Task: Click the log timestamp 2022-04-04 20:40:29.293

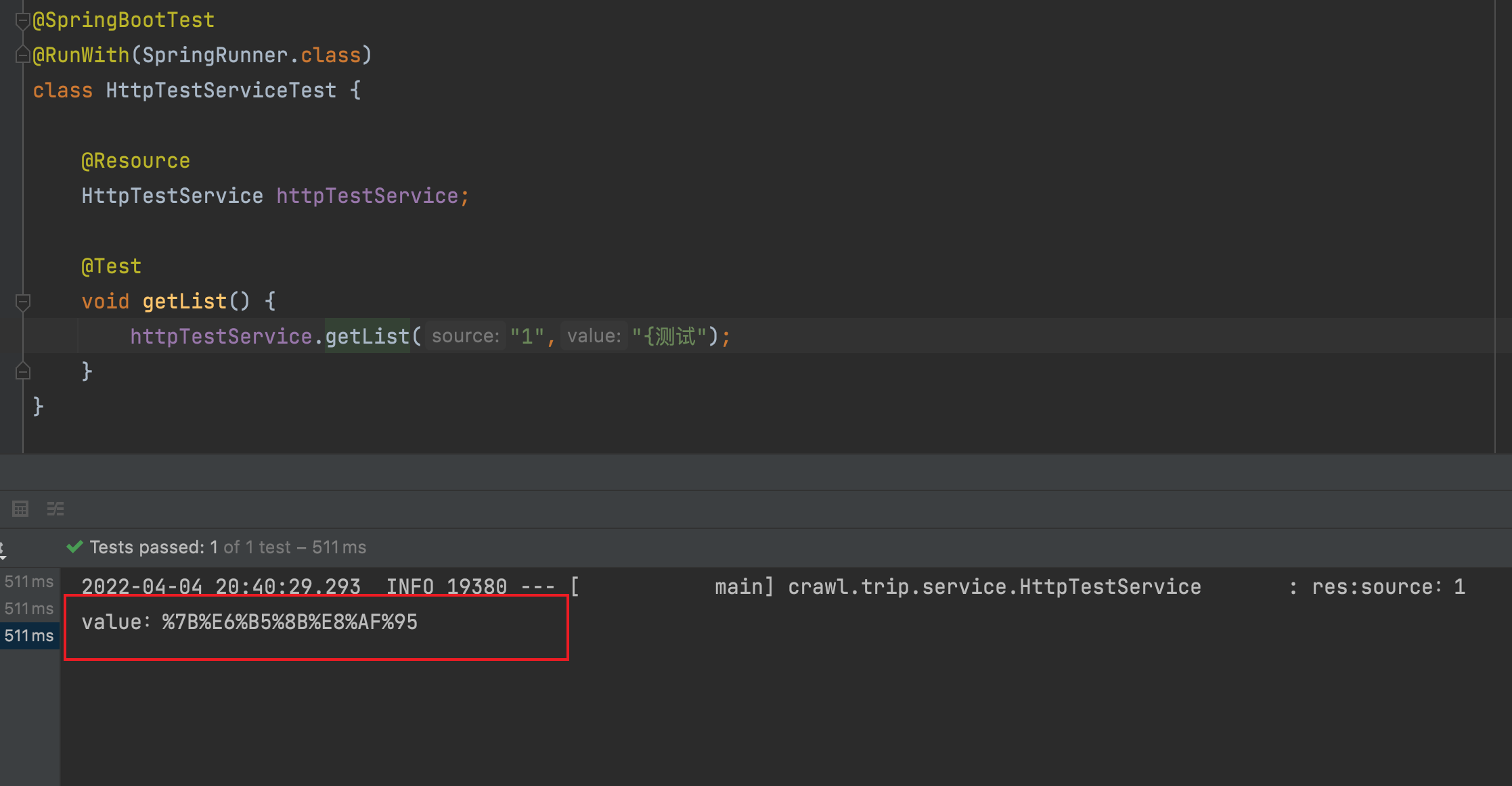Action: coord(221,586)
